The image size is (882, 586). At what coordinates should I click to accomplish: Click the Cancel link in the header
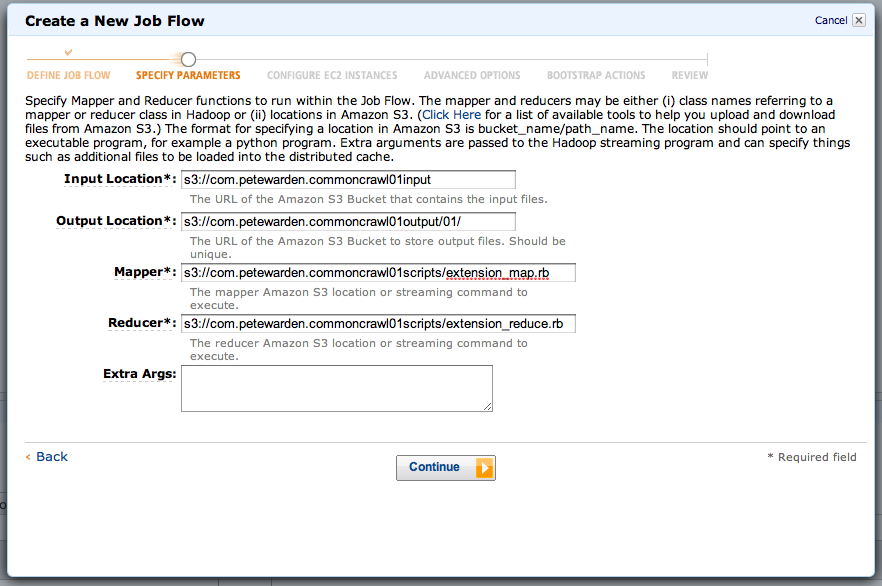click(x=830, y=20)
